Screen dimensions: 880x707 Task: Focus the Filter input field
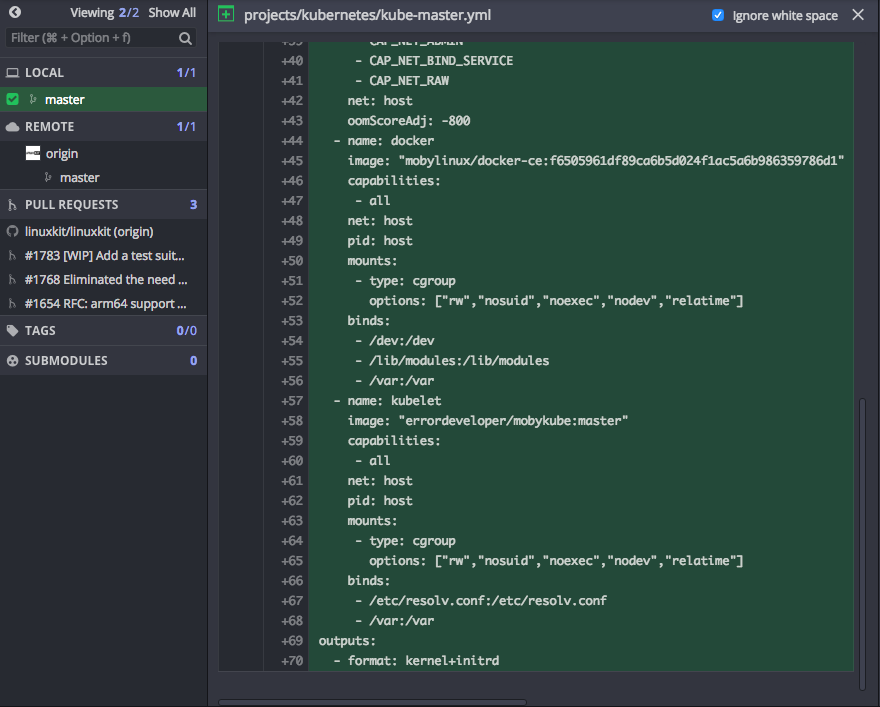(90, 38)
